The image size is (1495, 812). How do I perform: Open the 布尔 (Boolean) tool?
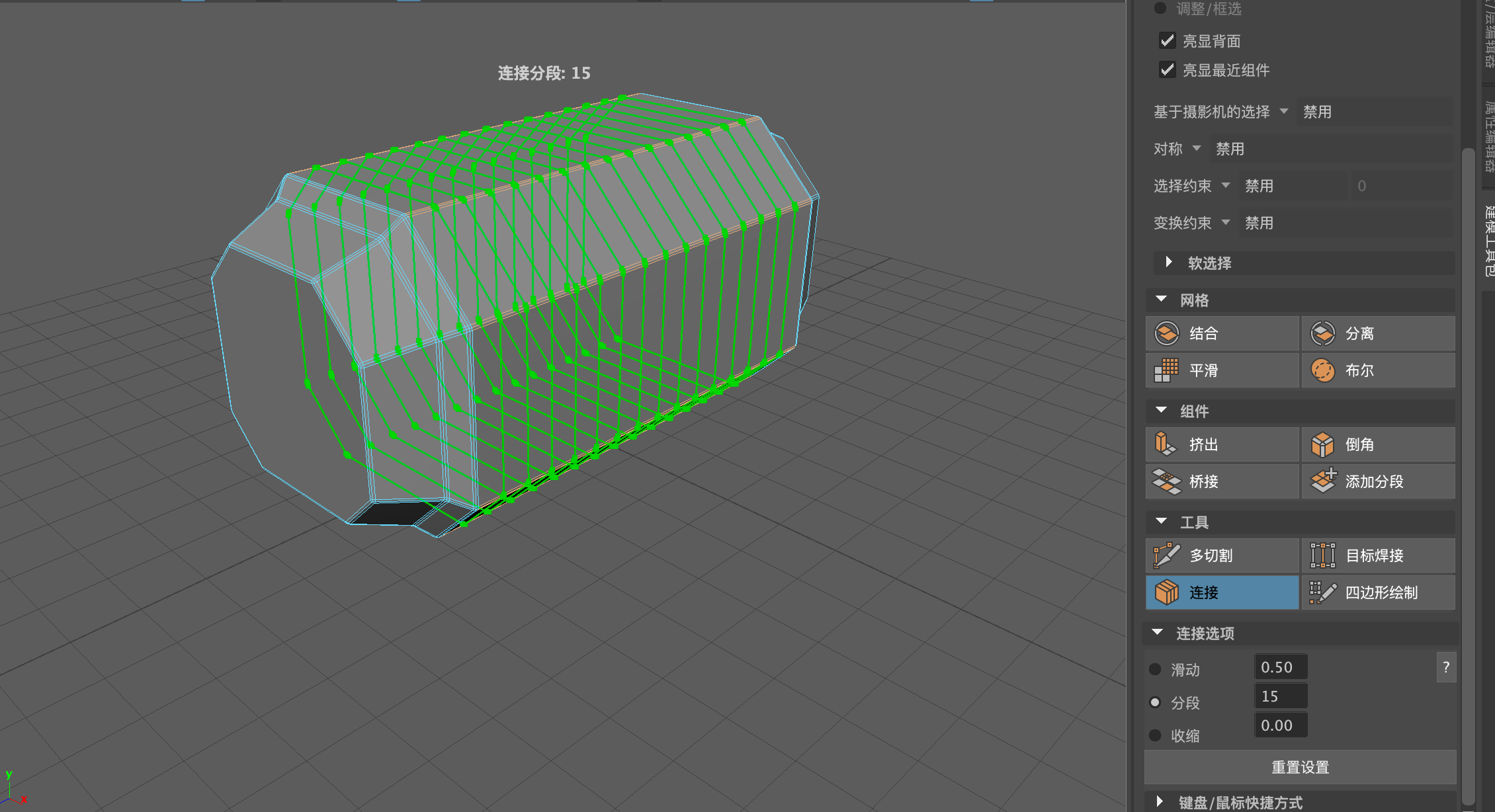1323,370
